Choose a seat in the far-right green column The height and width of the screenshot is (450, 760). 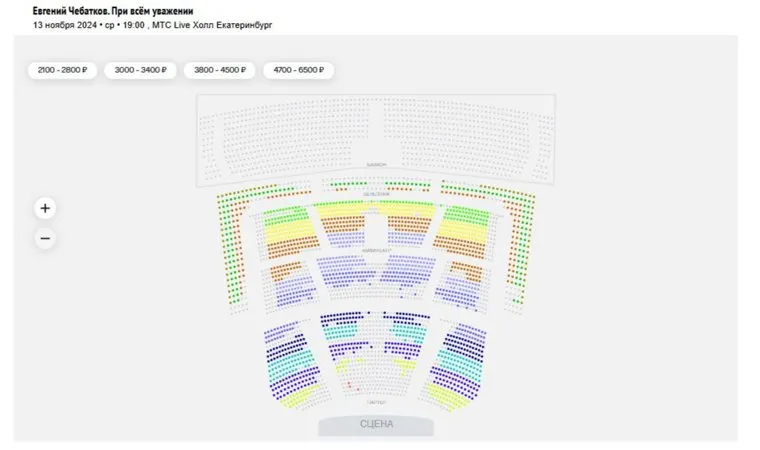(x=526, y=250)
